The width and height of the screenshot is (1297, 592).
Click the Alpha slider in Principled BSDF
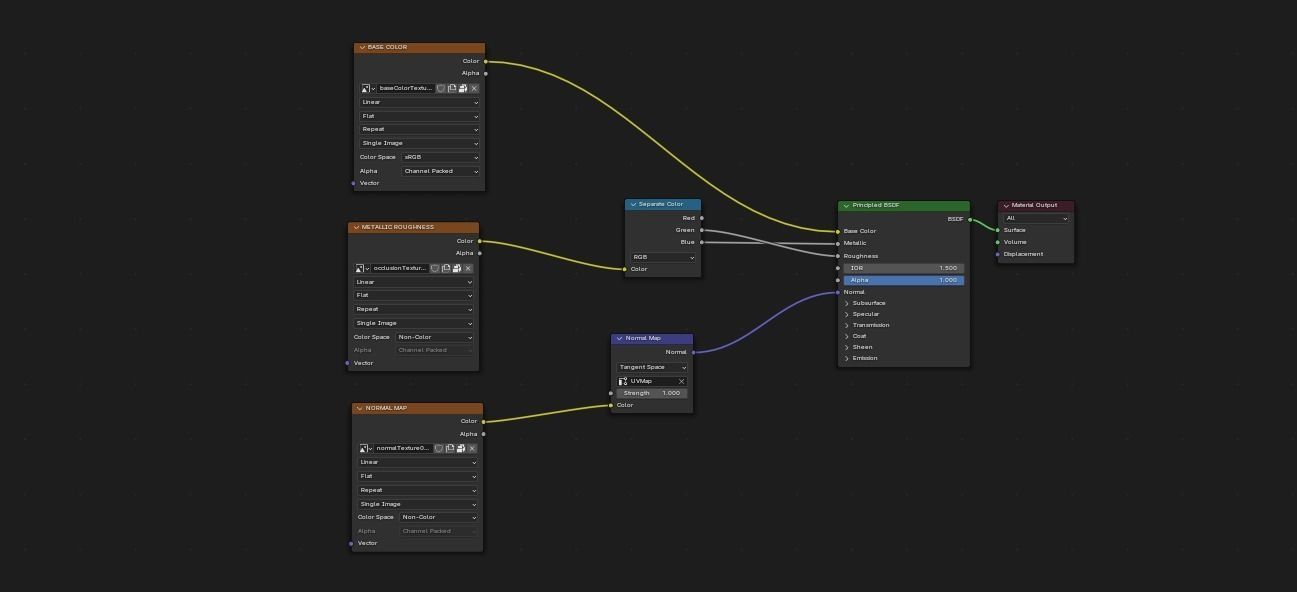[904, 280]
